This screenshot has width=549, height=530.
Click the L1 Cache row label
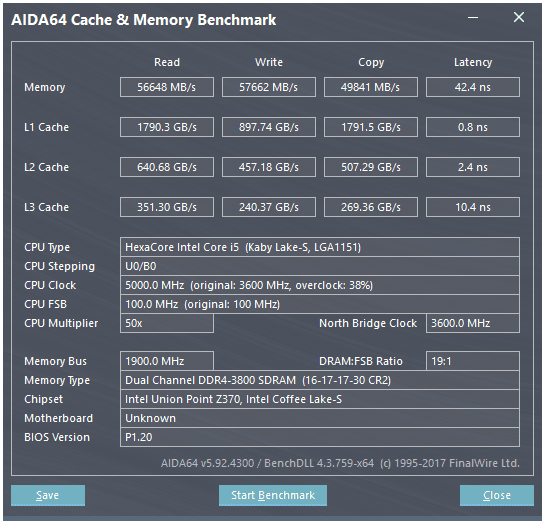pos(46,127)
